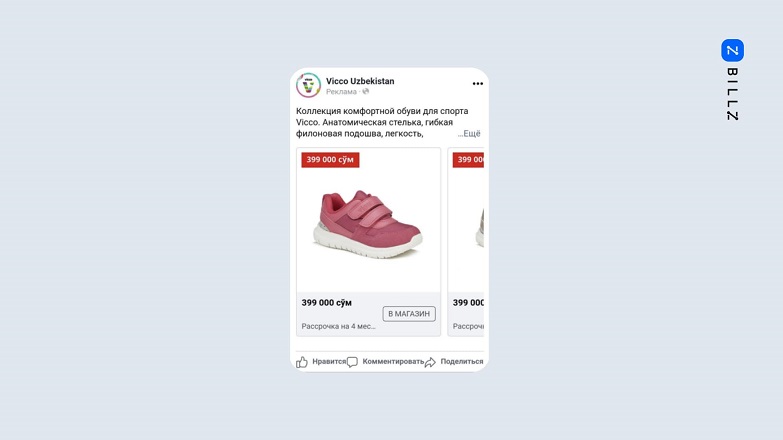The width and height of the screenshot is (783, 440).
Task: Click the thumbs-up like icon
Action: pos(302,362)
